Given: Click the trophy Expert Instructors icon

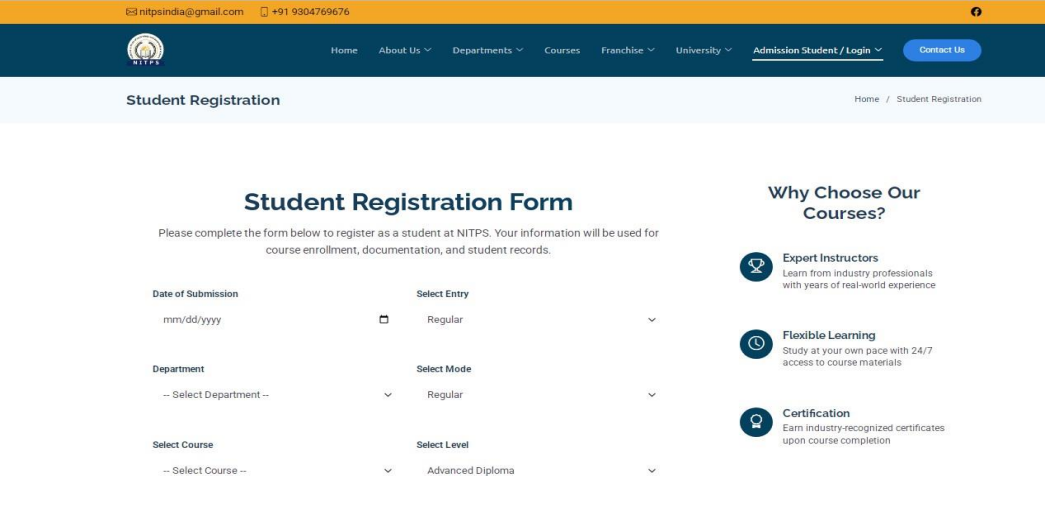Looking at the screenshot, I should [756, 266].
